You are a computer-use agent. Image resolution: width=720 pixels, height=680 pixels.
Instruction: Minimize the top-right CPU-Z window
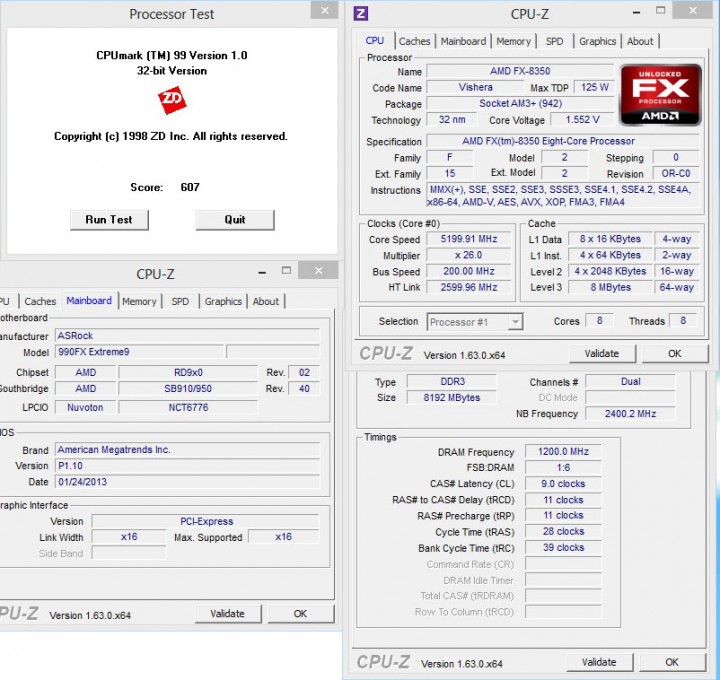click(636, 12)
